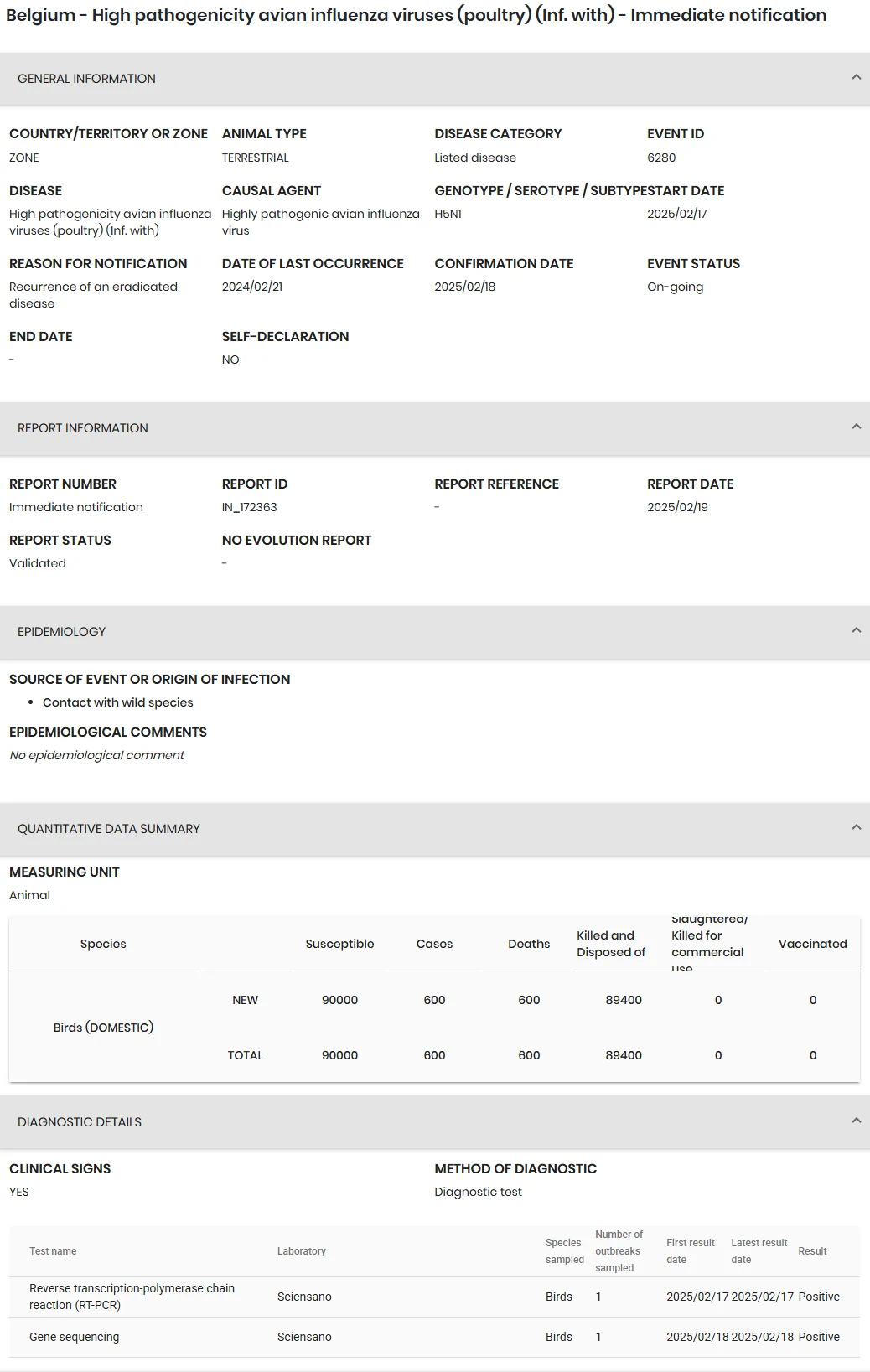Select the Vaccinated column header
The height and width of the screenshot is (1372, 870).
pyautogui.click(x=812, y=944)
